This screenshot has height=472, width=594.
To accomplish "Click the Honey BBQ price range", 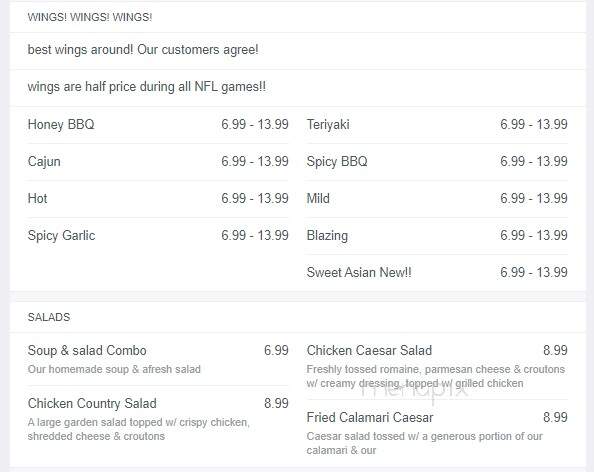I will (x=255, y=124).
